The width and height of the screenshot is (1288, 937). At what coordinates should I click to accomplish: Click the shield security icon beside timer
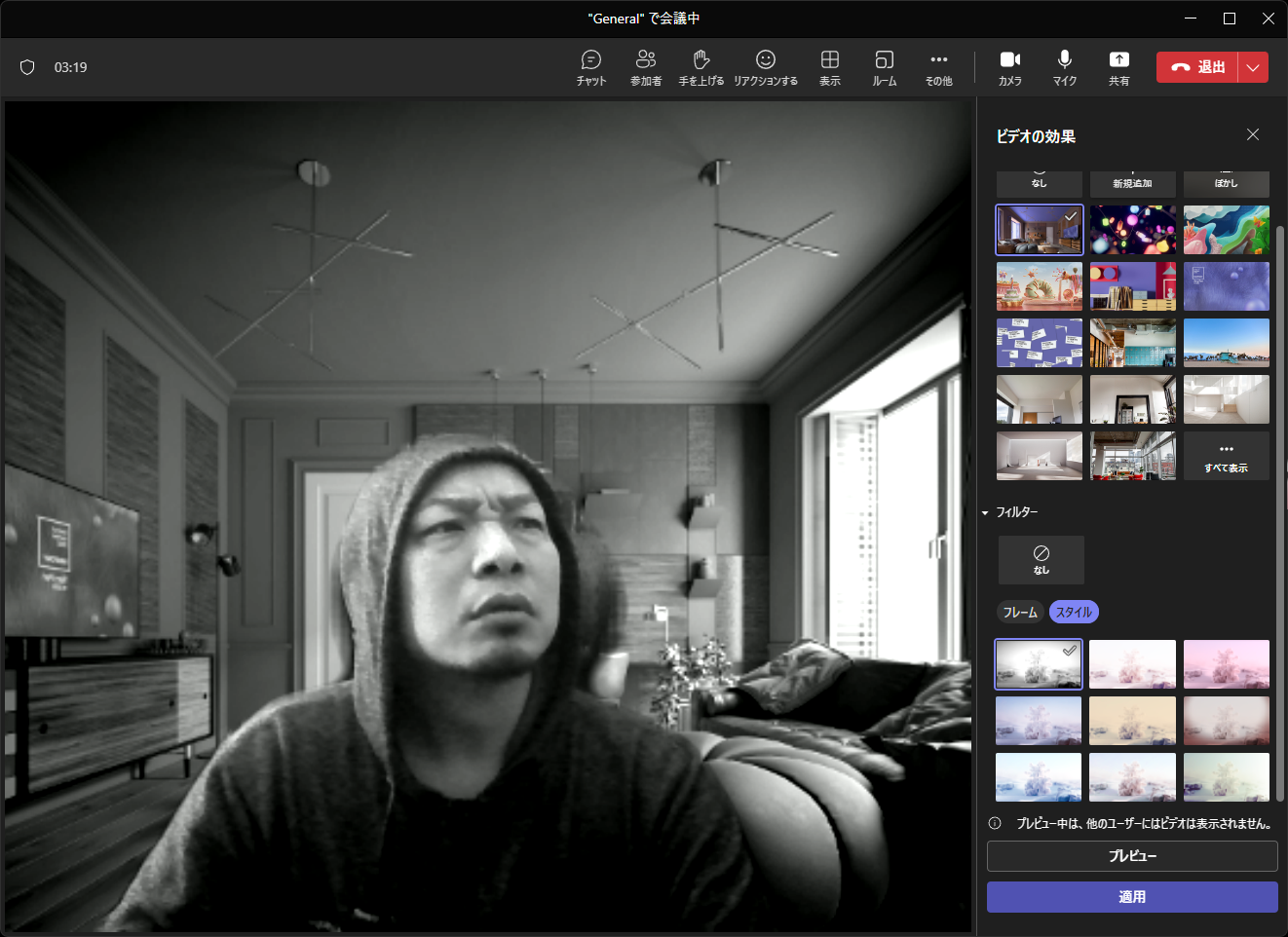pos(27,67)
